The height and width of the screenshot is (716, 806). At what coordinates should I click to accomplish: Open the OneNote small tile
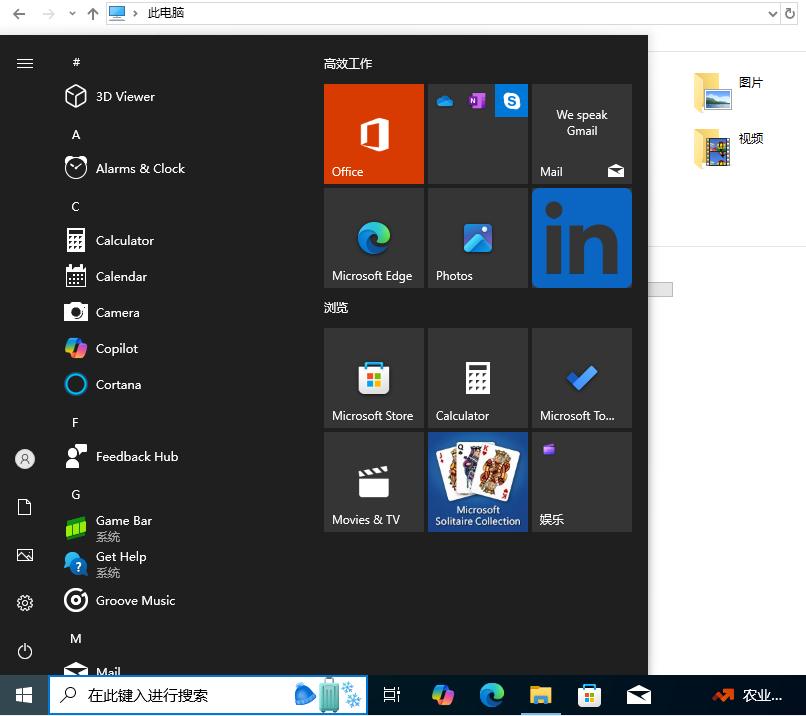[478, 101]
